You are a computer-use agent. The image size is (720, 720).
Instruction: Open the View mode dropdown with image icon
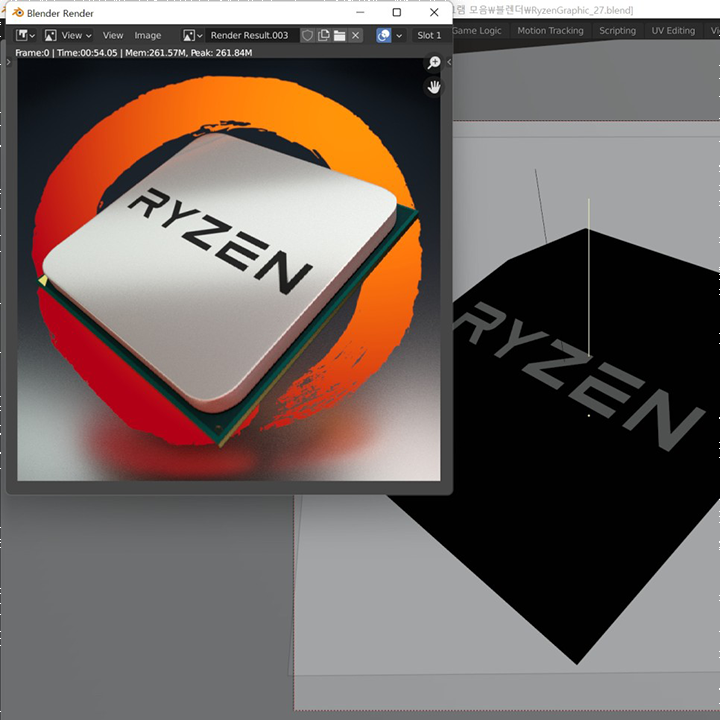click(x=68, y=35)
